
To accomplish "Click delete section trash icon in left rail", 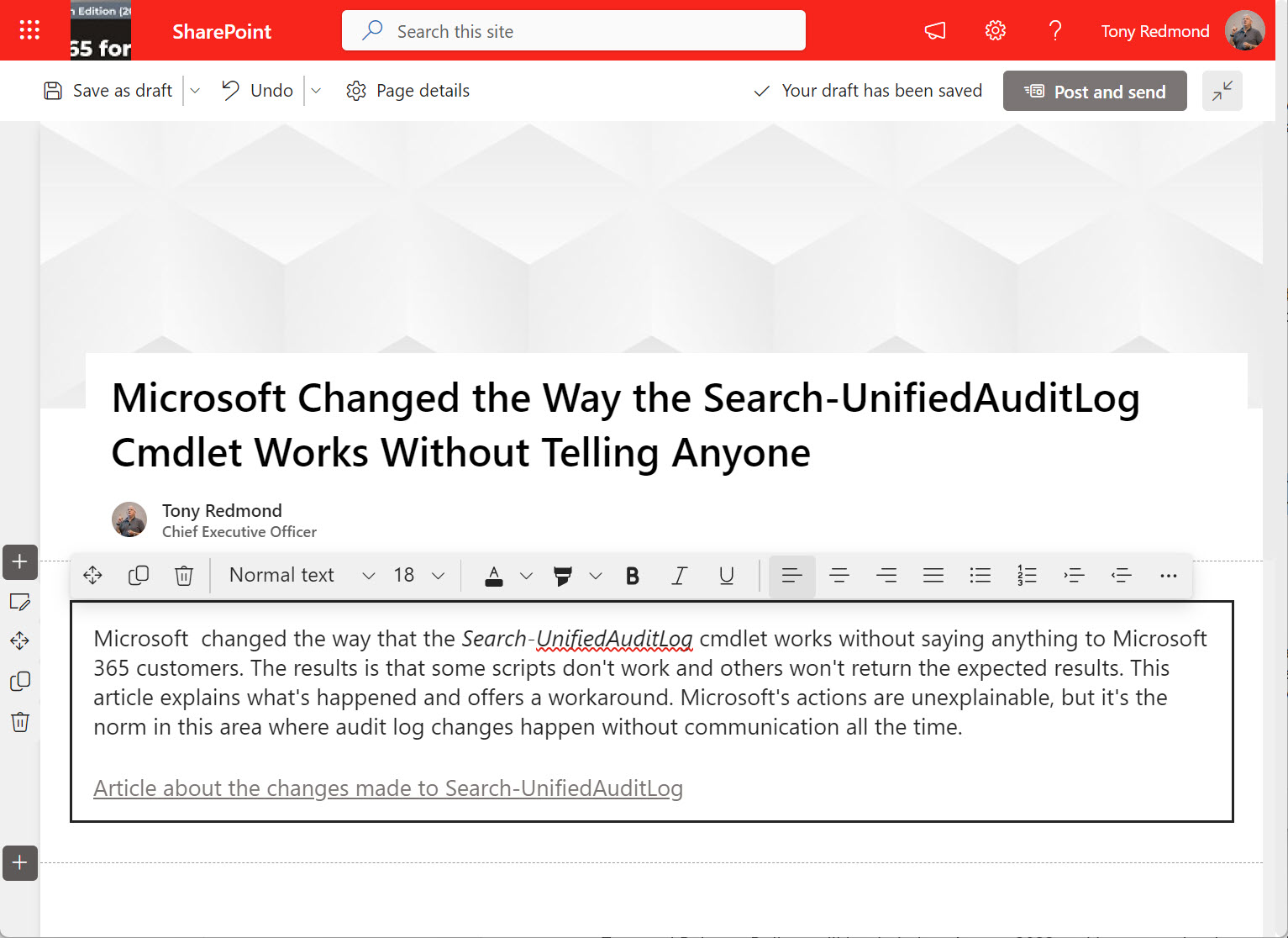I will click(20, 722).
